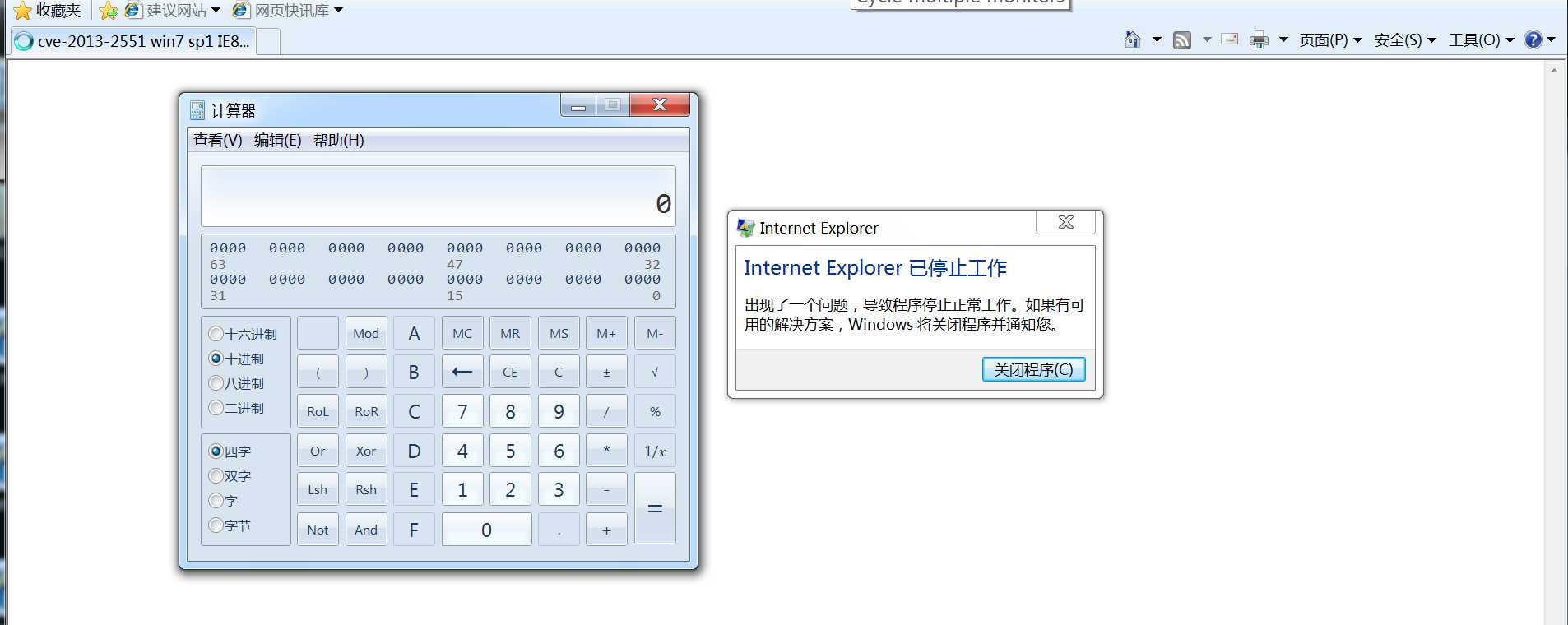The height and width of the screenshot is (625, 1568).
Task: Expand the Print dropdown arrow
Action: click(x=1283, y=39)
